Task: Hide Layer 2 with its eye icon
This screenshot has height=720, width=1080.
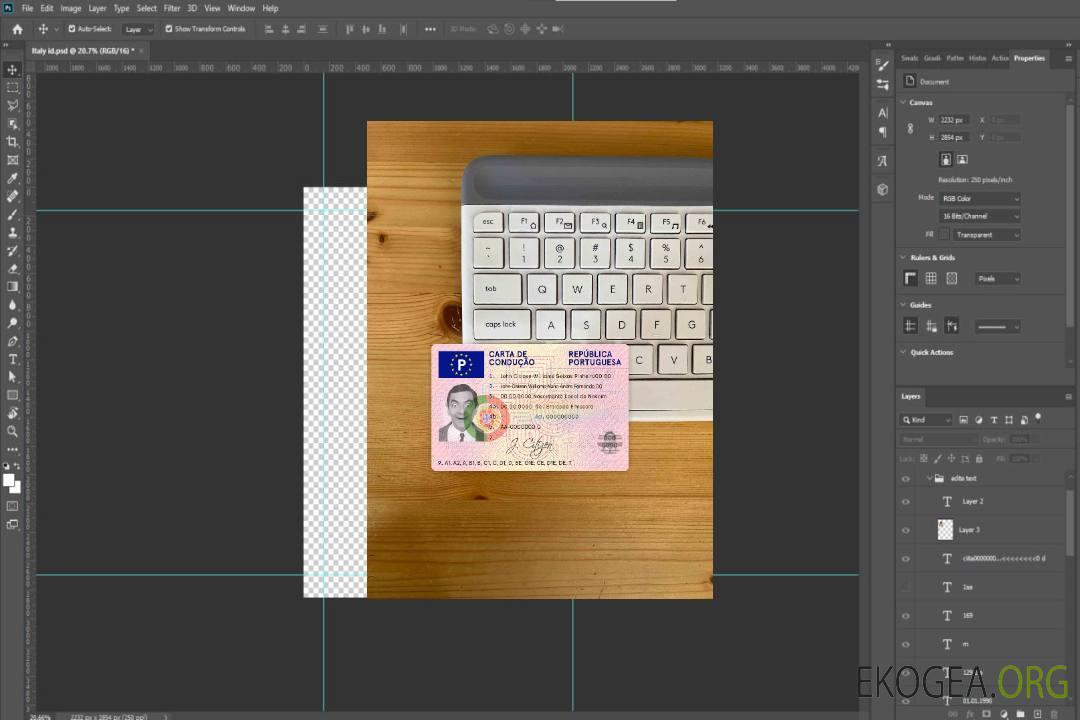Action: (906, 502)
